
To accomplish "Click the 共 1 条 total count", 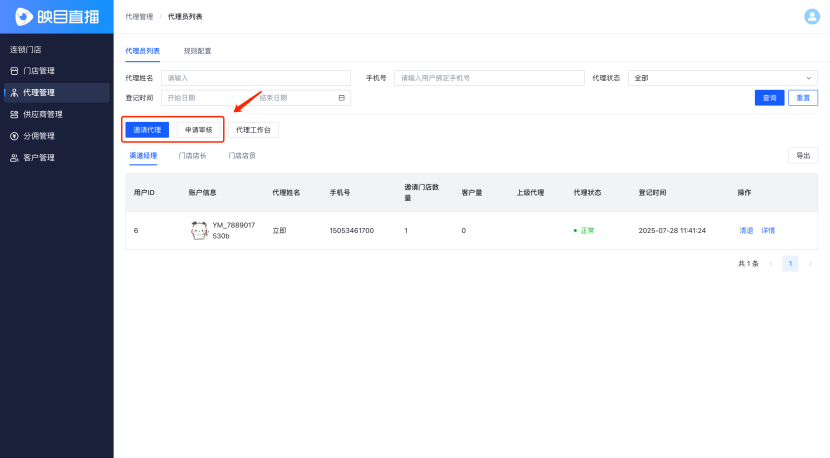I will [748, 264].
